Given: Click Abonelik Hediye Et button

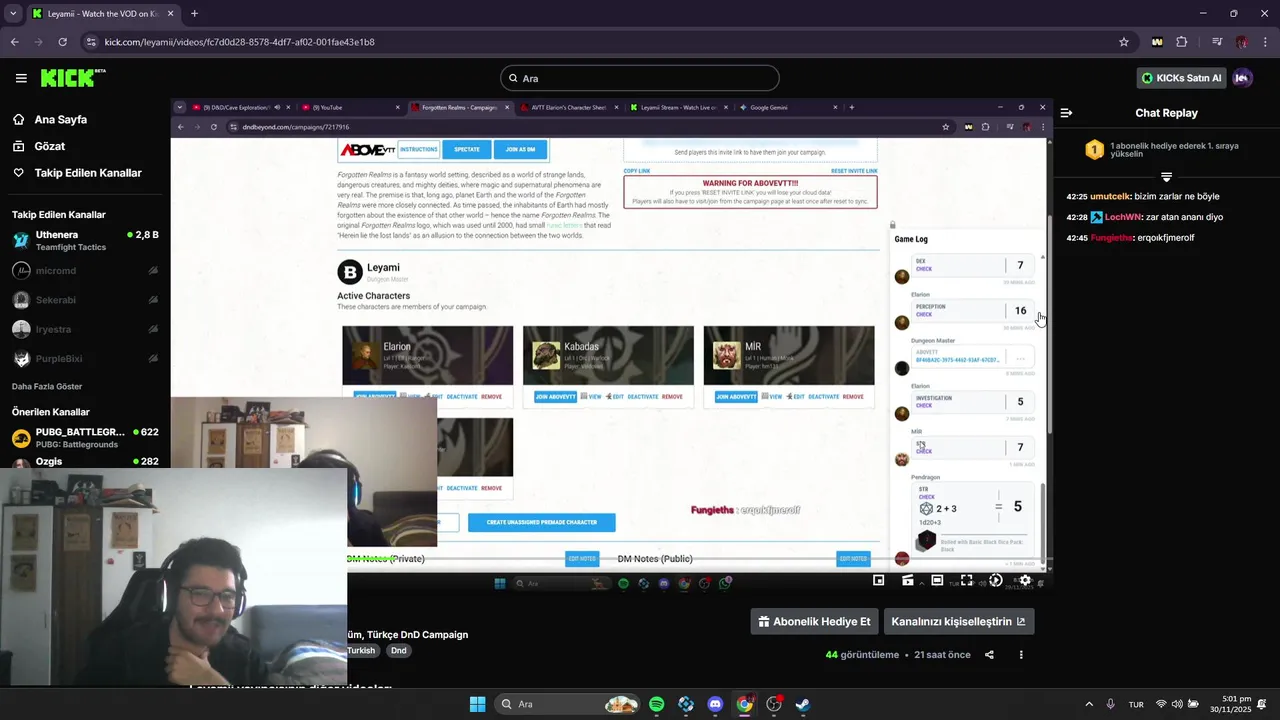Looking at the screenshot, I should click(x=815, y=621).
